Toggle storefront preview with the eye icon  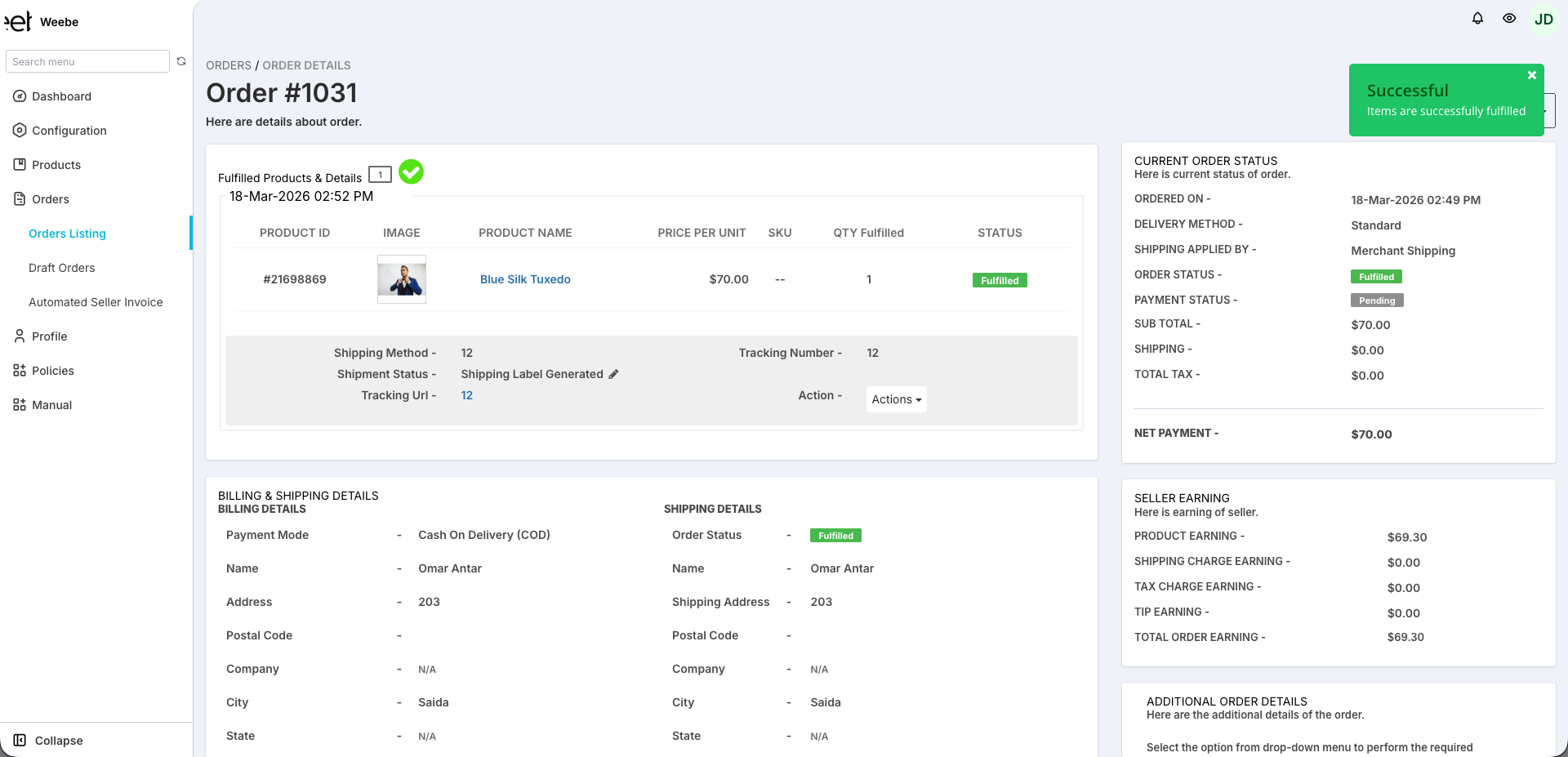1511,18
